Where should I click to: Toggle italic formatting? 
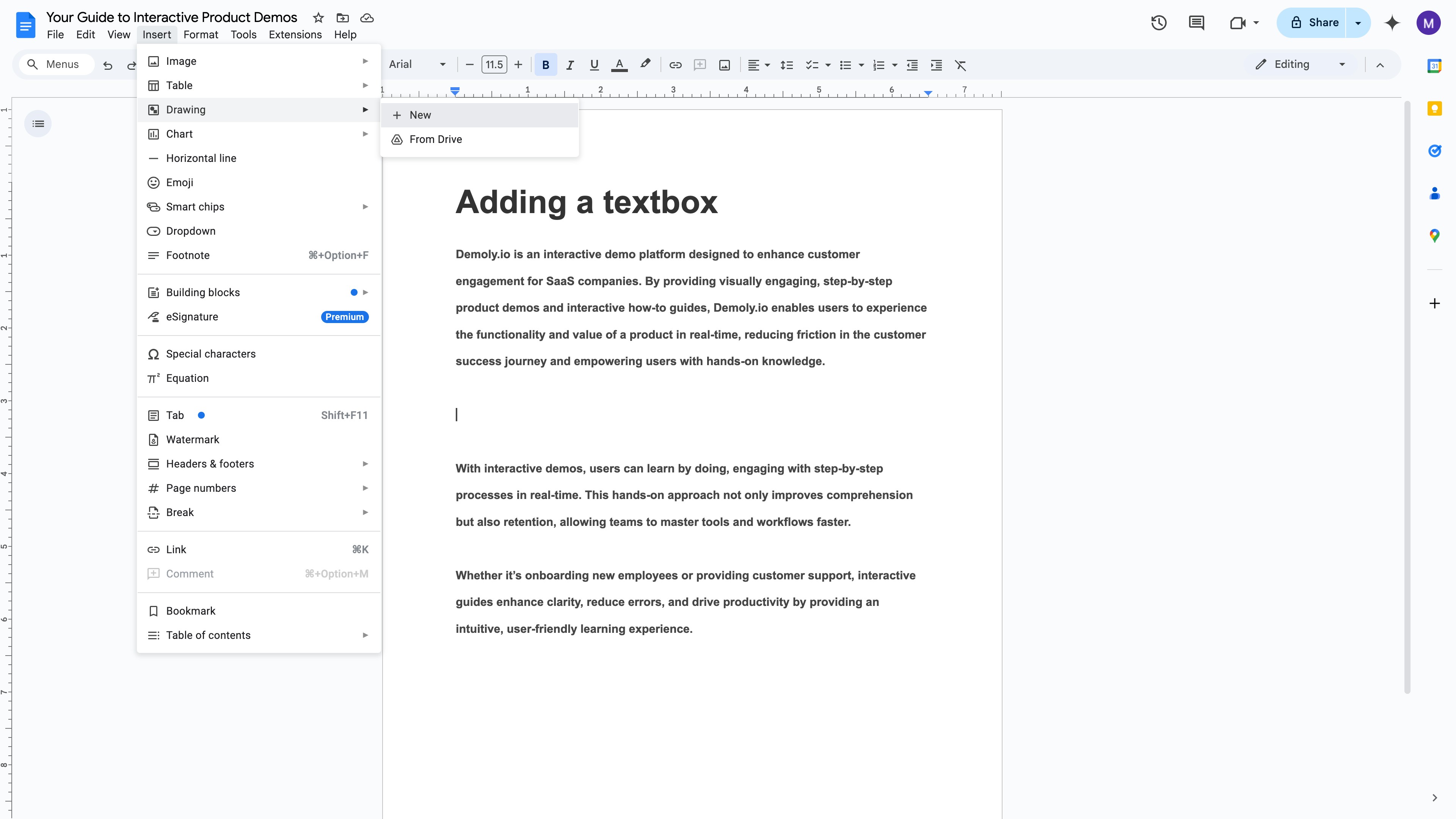click(x=570, y=65)
